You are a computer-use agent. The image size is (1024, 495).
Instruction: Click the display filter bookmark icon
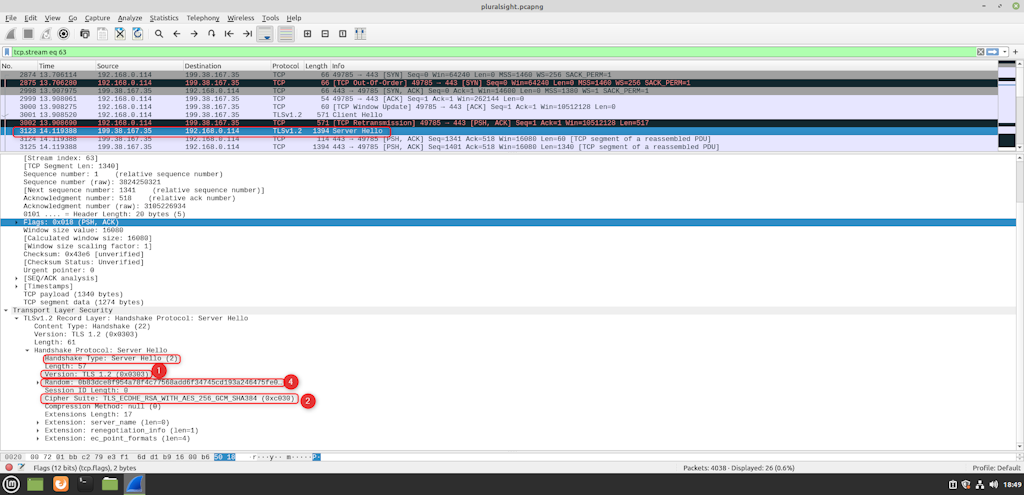click(7, 52)
